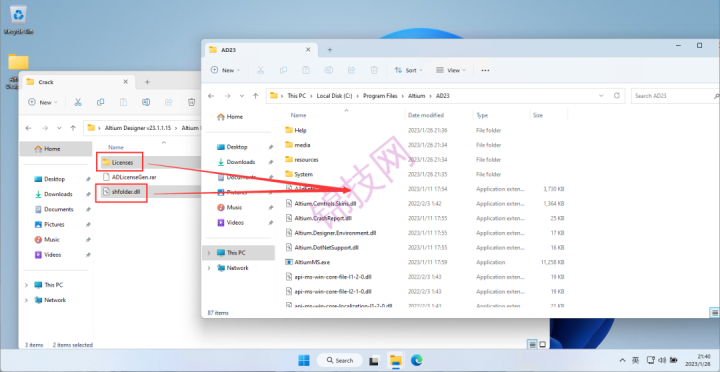
Task: Add new tab in AD23 window
Action: [x=330, y=50]
